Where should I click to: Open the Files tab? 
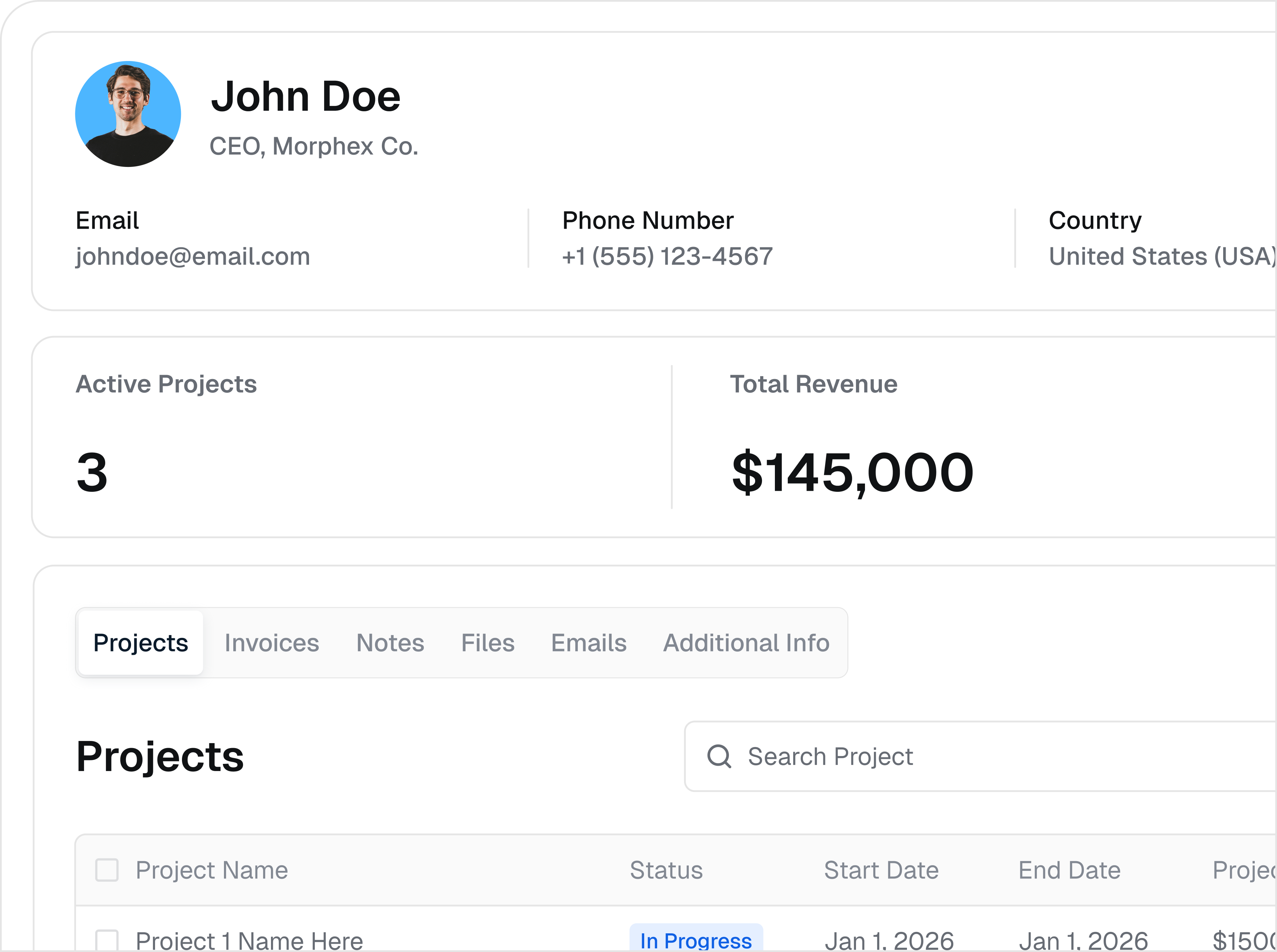pos(488,643)
